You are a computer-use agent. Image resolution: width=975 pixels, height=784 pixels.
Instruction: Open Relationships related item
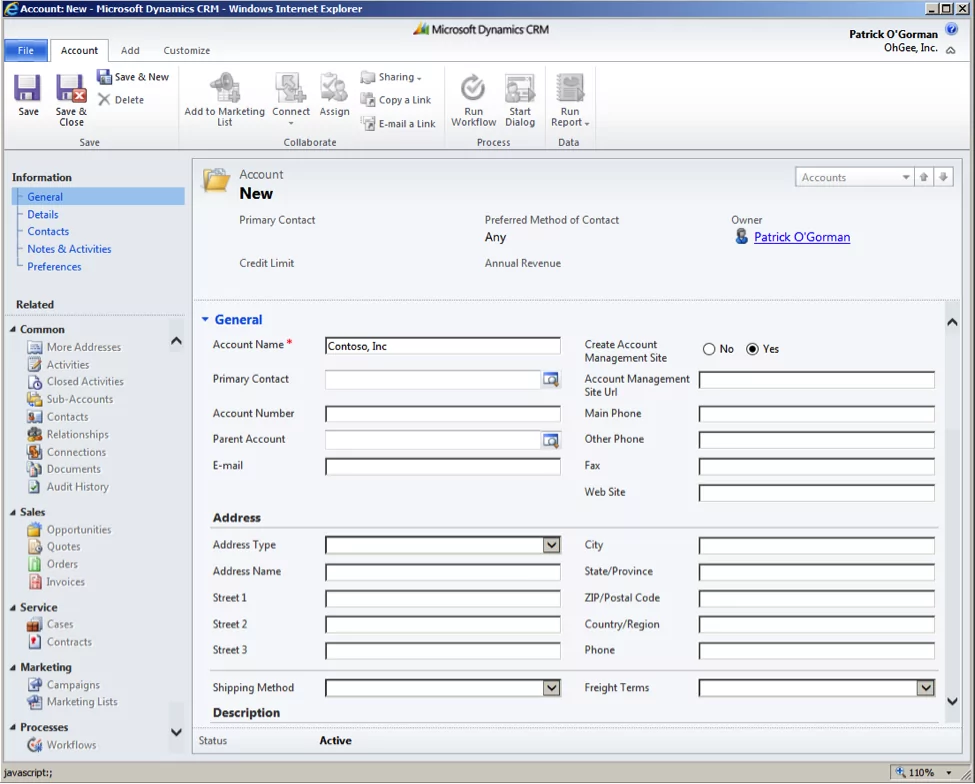(78, 434)
